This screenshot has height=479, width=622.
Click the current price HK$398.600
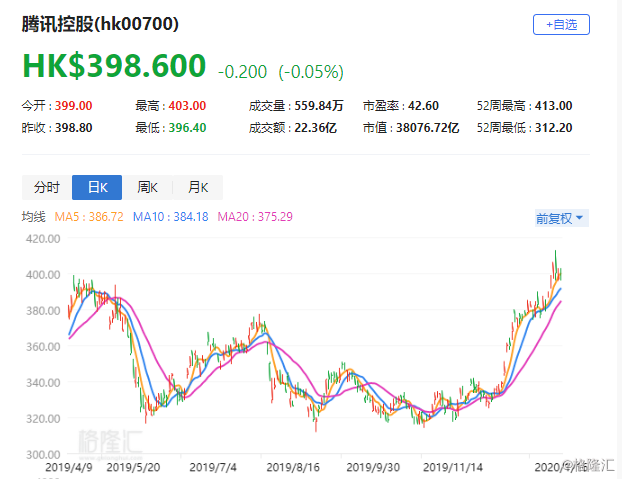[x=114, y=65]
